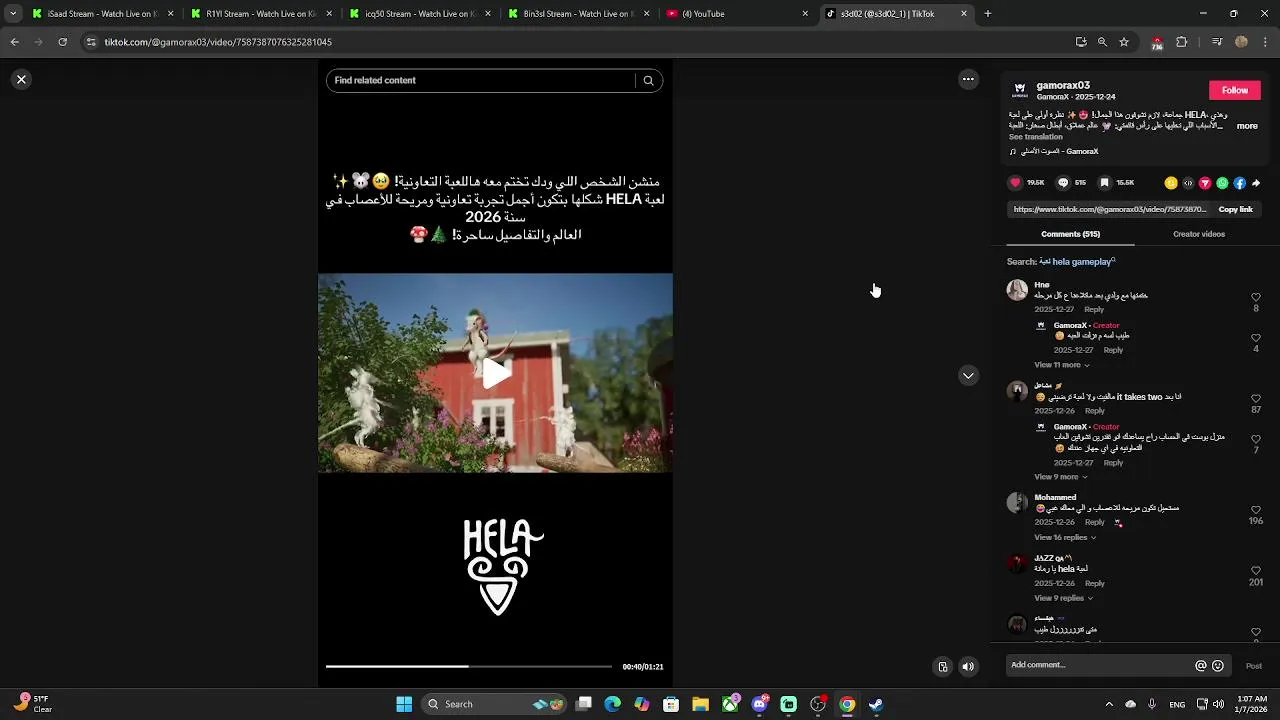The height and width of the screenshot is (720, 1280).
Task: Reload the page with browser refresh button
Action: (62, 42)
